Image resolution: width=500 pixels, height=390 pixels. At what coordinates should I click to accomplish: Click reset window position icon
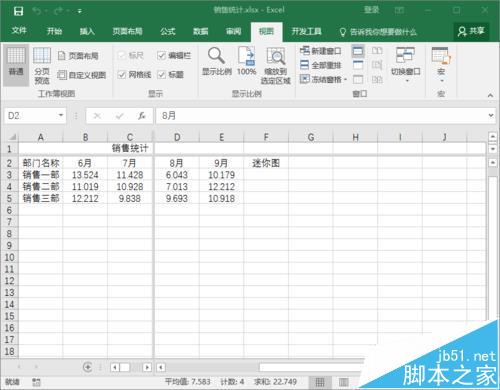tap(377, 79)
